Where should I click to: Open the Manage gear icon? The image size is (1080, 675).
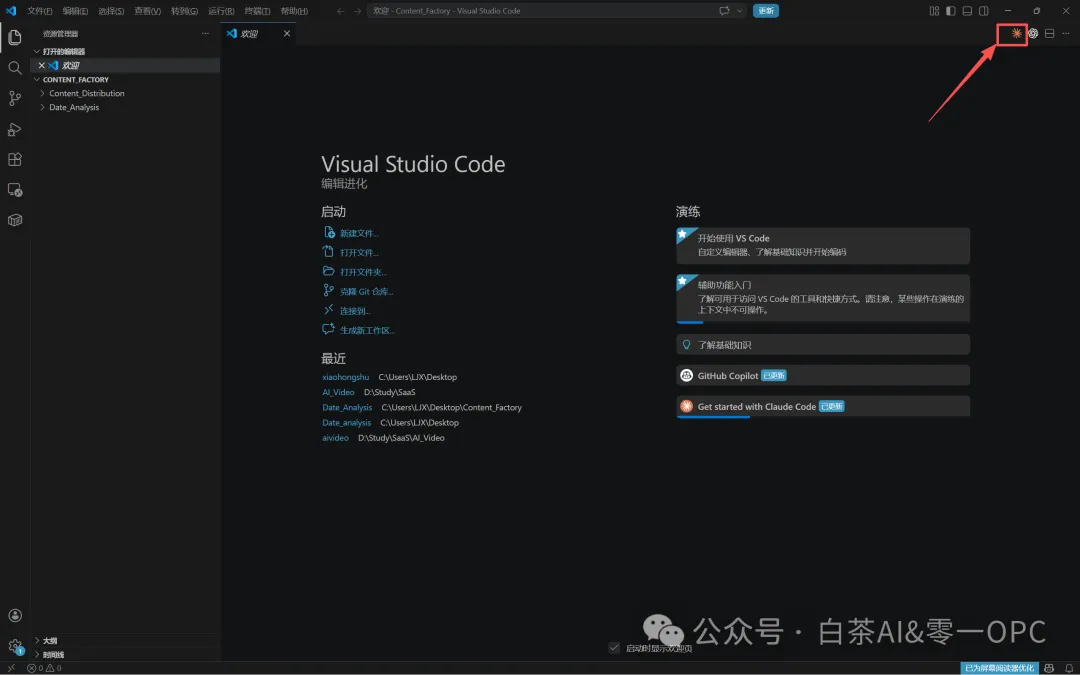coord(14,646)
